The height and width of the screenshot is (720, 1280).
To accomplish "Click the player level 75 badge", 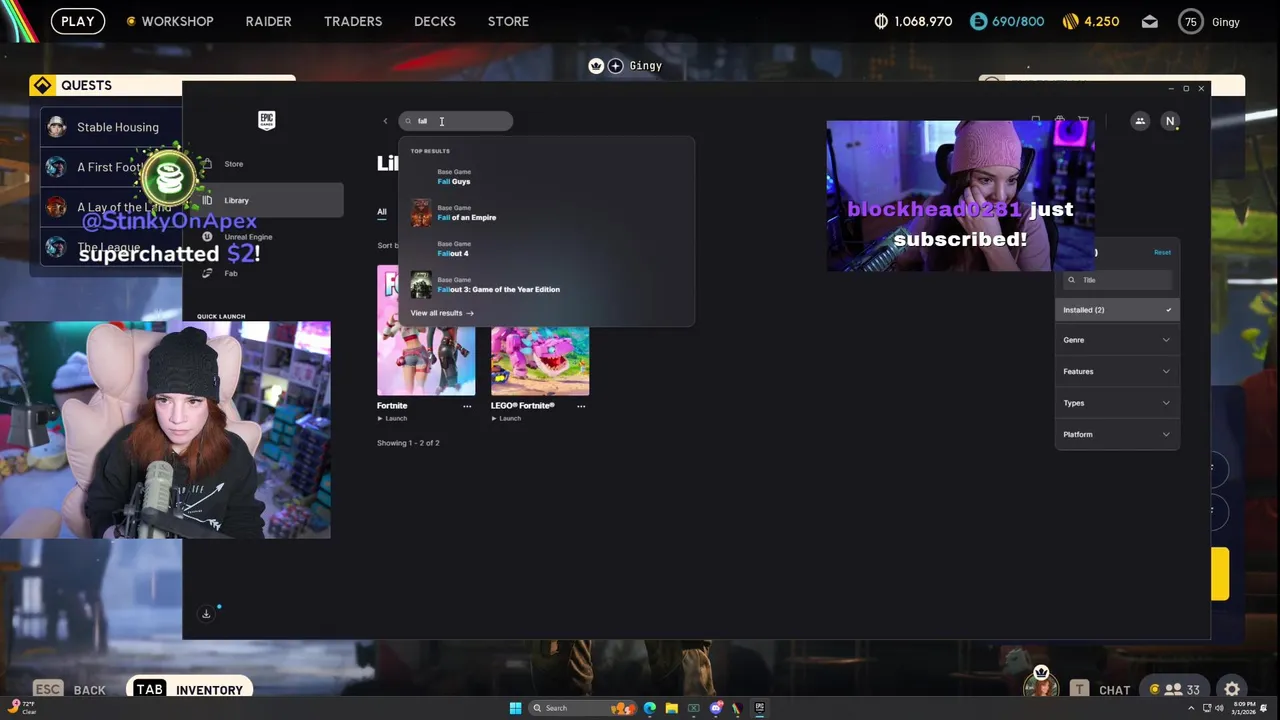I will [1190, 22].
